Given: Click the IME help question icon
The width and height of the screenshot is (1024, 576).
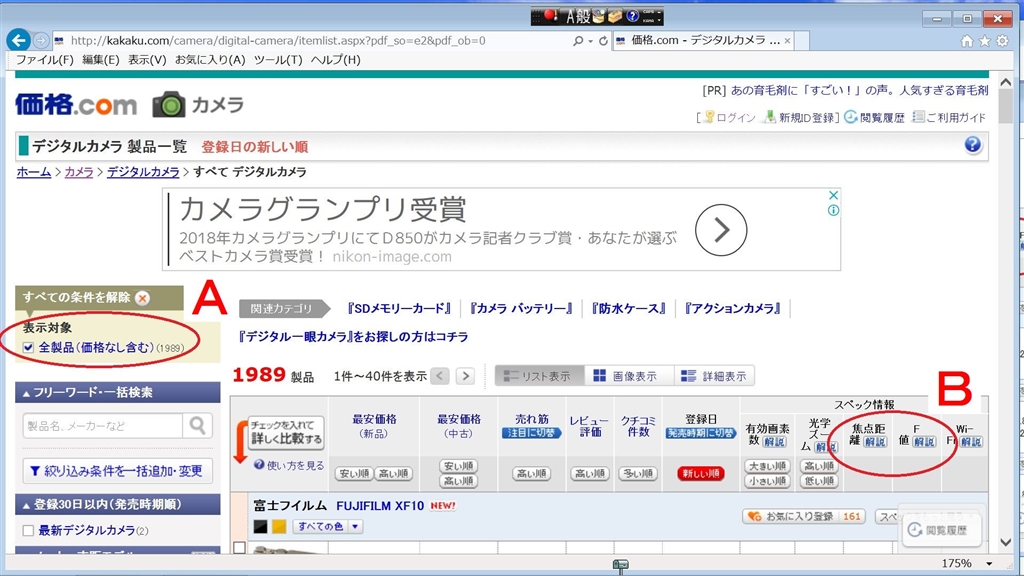Looking at the screenshot, I should (x=632, y=16).
